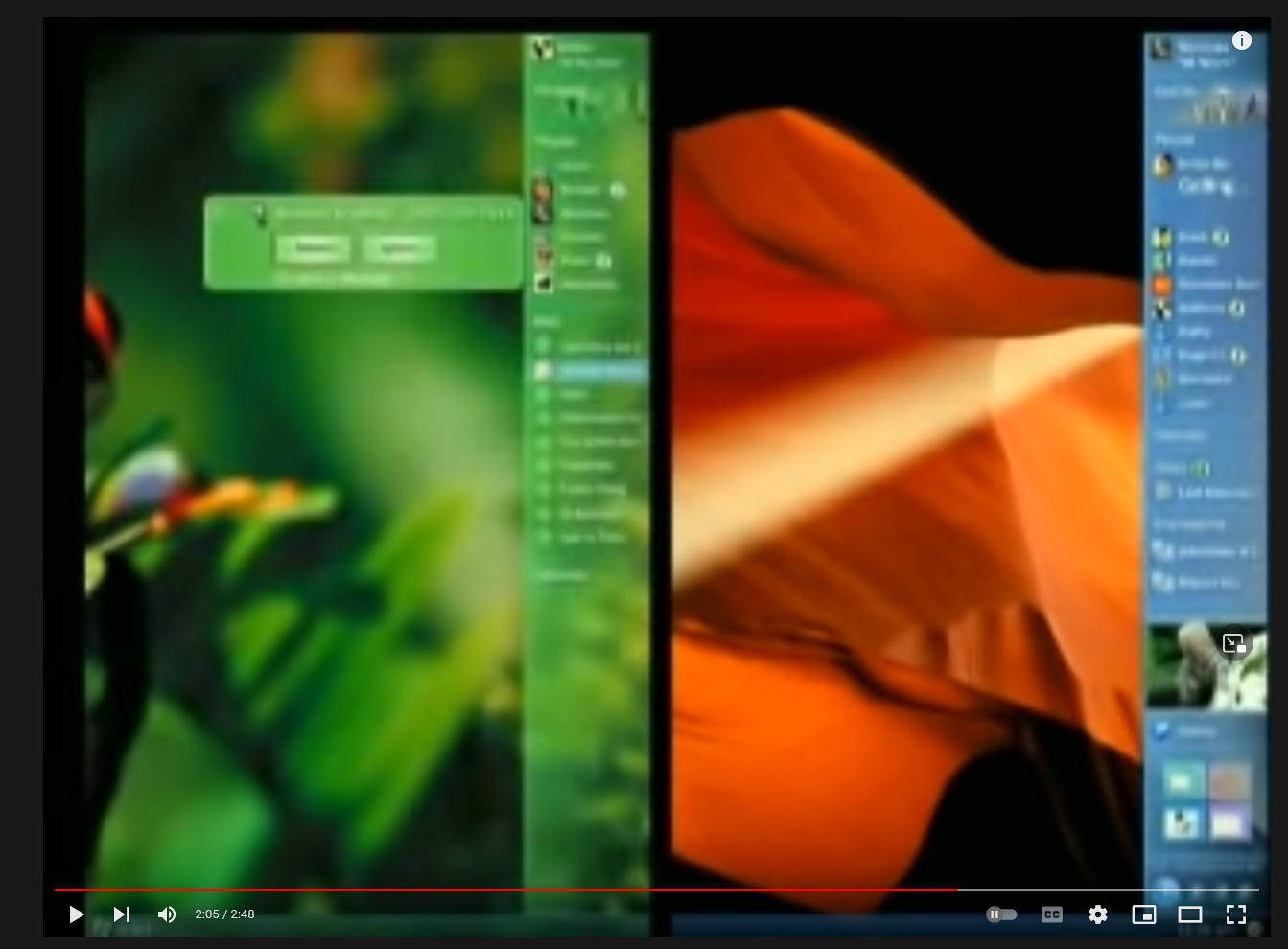Open the video settings gear menu

(x=1098, y=914)
